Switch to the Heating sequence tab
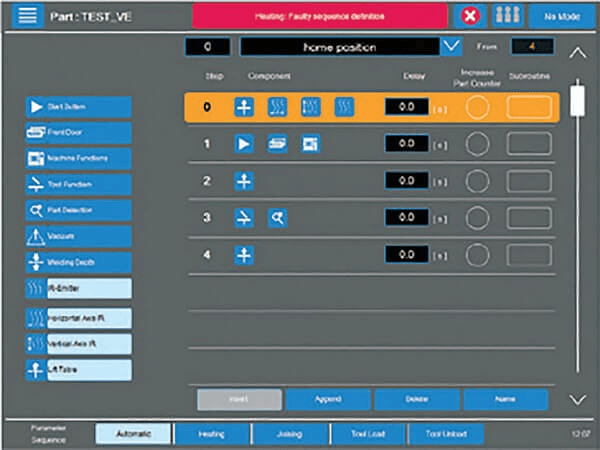 212,434
